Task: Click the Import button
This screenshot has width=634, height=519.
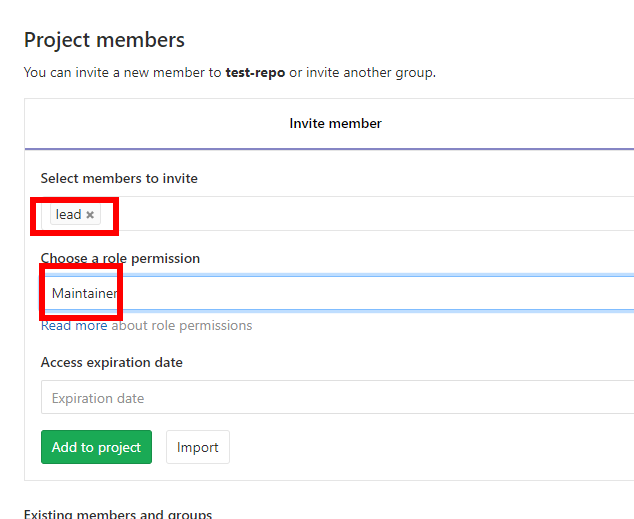Action: click(198, 447)
